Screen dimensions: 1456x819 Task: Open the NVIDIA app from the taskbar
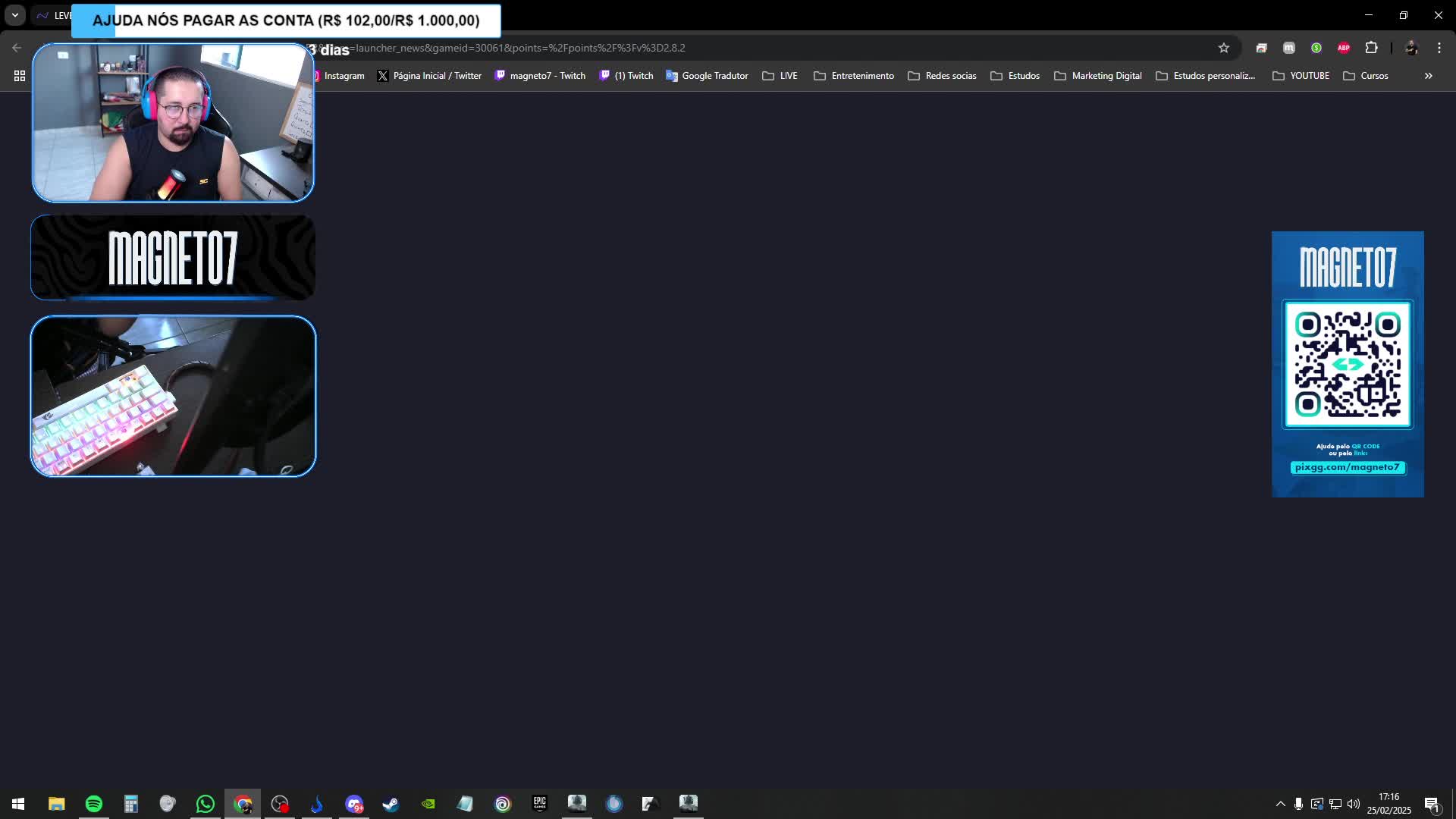click(x=428, y=804)
